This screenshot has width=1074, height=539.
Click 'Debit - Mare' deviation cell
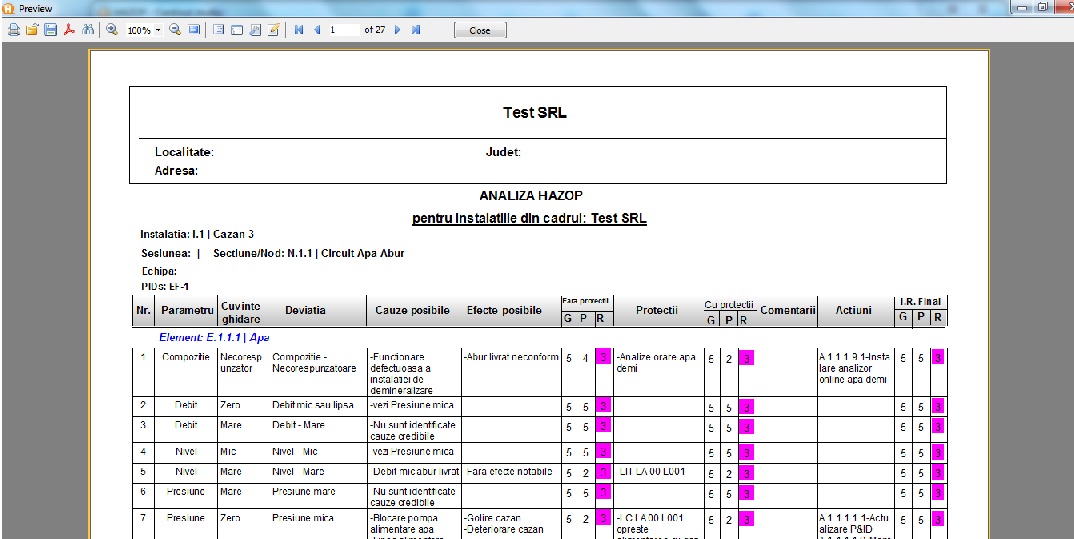(x=298, y=425)
